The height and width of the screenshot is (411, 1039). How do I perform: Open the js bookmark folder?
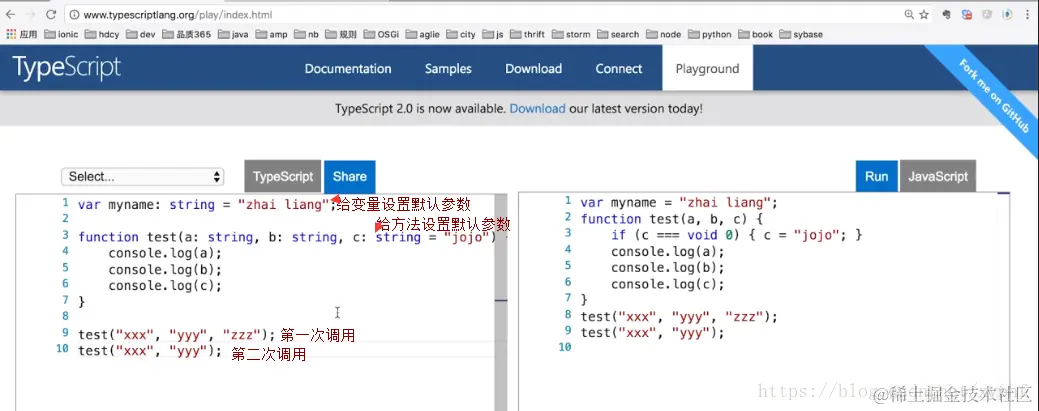493,34
